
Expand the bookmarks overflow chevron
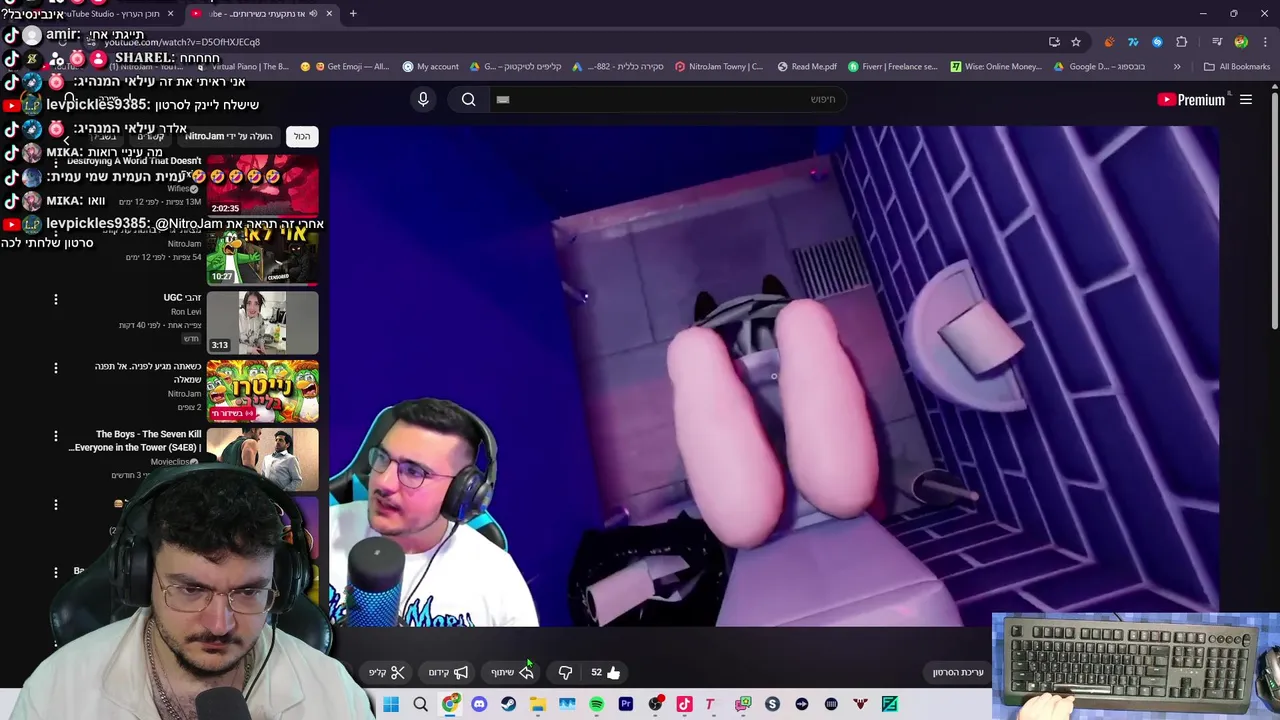[x=1177, y=67]
